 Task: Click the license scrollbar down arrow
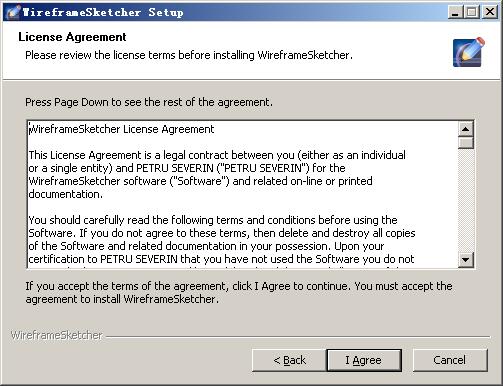pos(466,259)
